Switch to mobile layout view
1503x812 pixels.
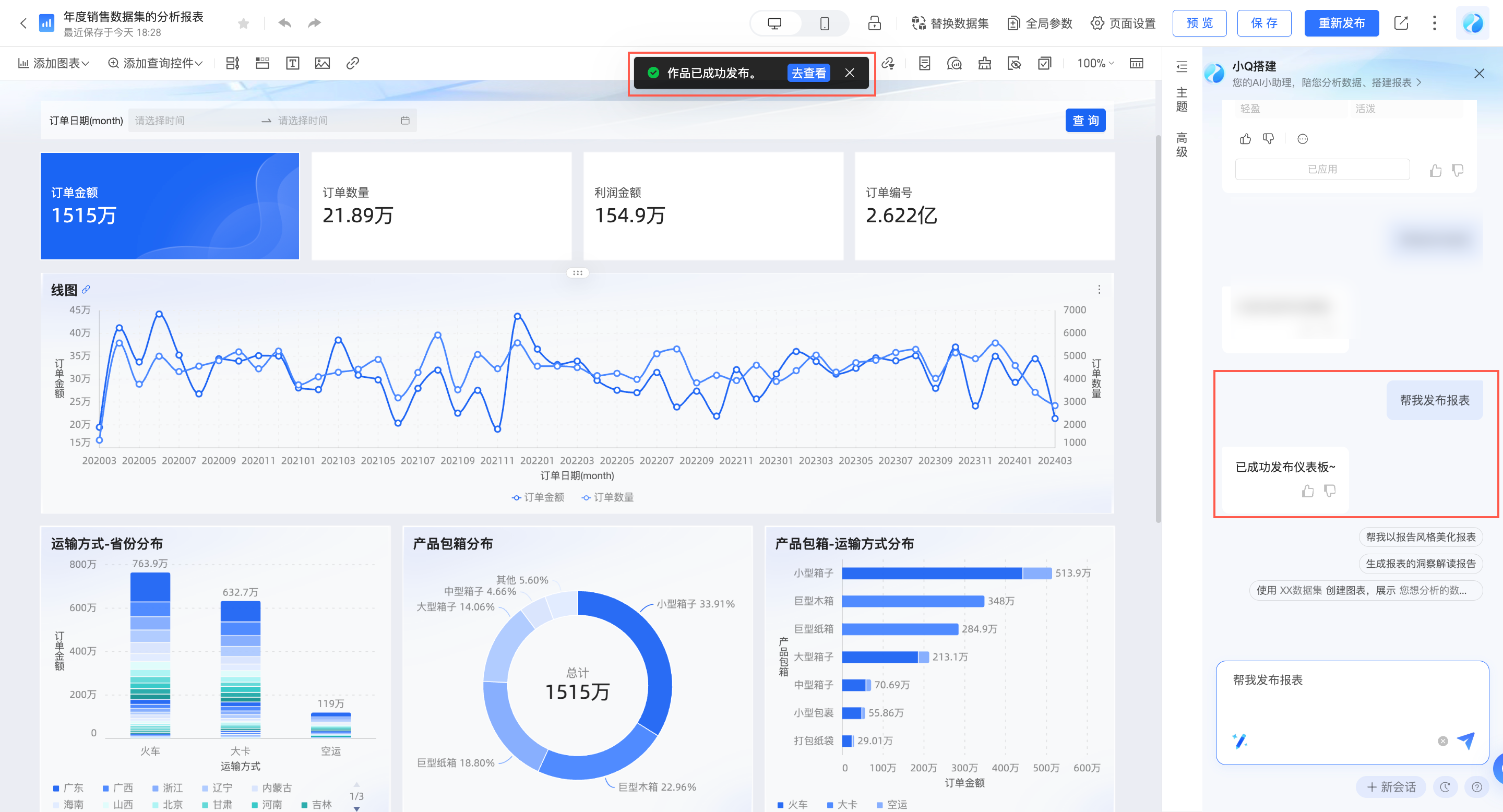point(825,23)
